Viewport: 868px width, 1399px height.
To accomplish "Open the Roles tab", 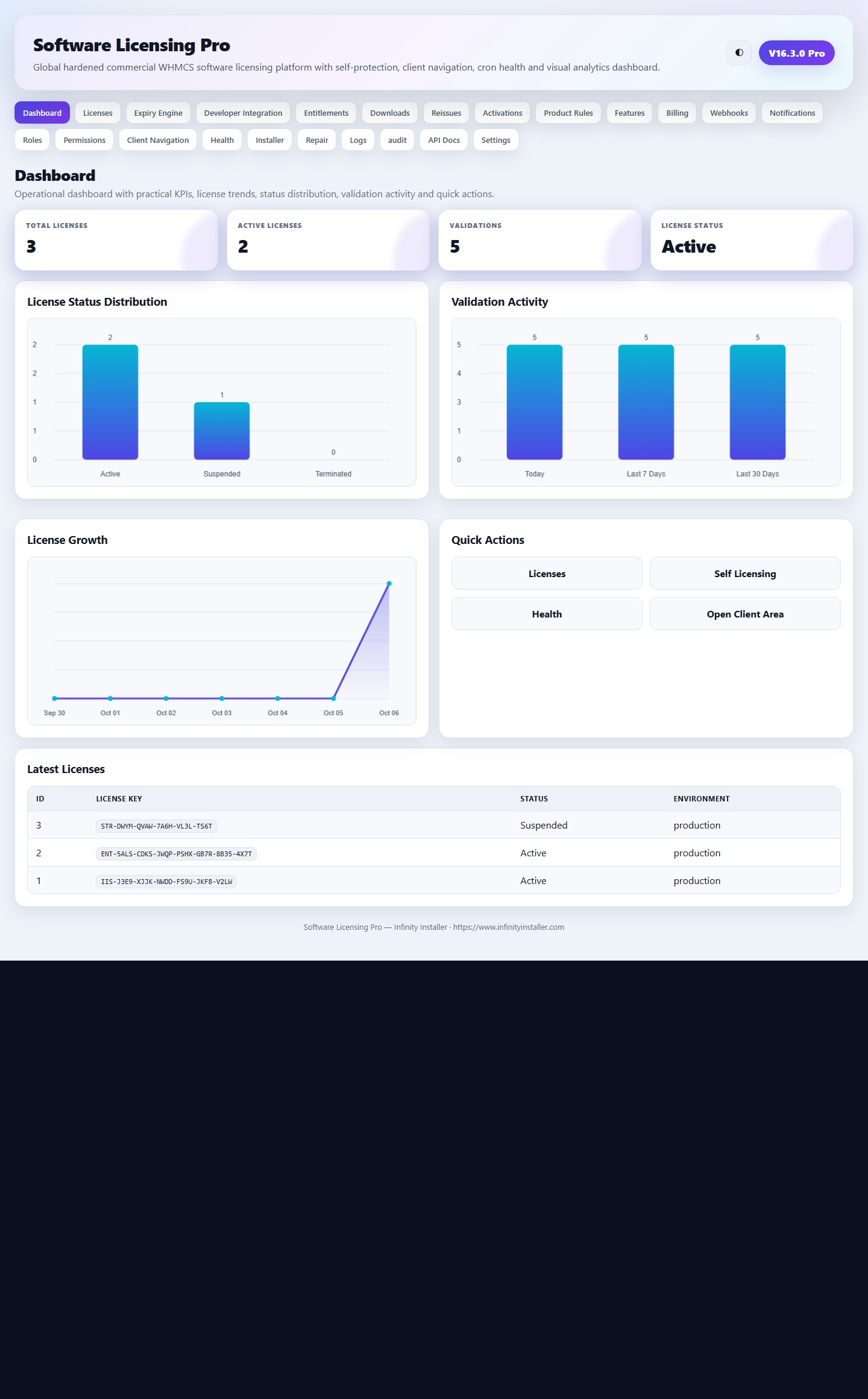I will (33, 140).
